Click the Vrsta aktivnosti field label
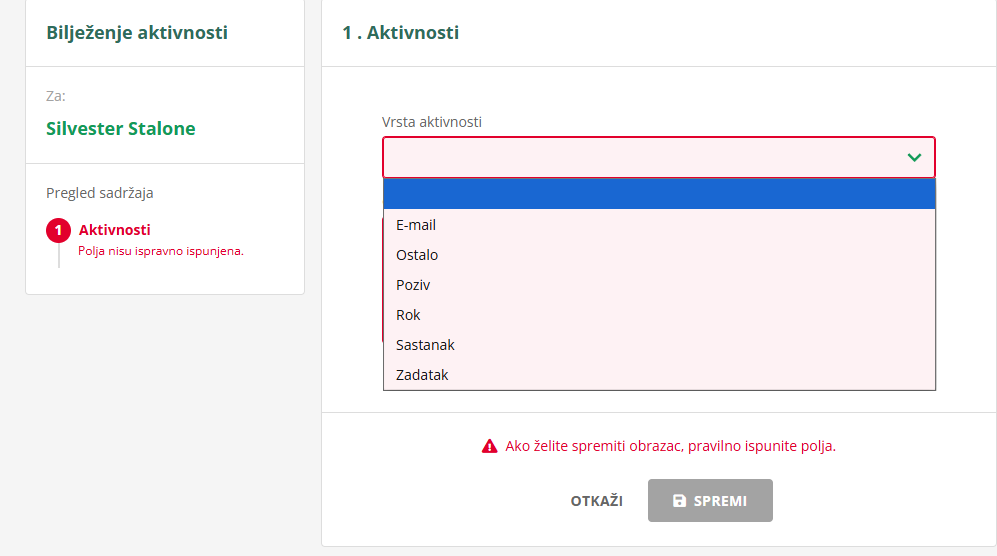Screen dimensions: 997x556 tap(432, 122)
